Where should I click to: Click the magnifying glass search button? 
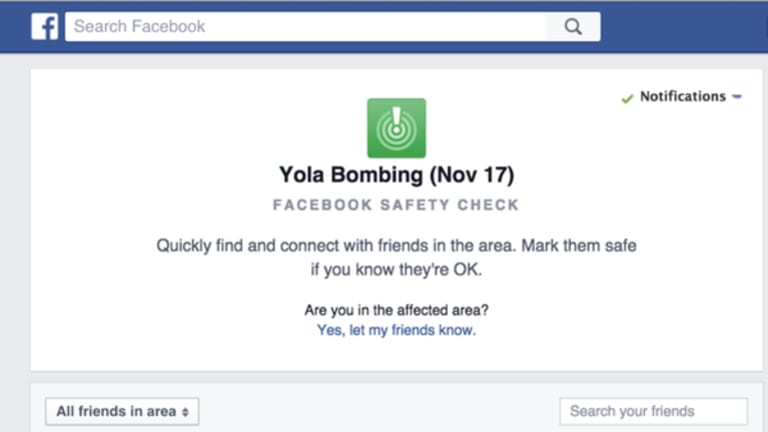573,26
